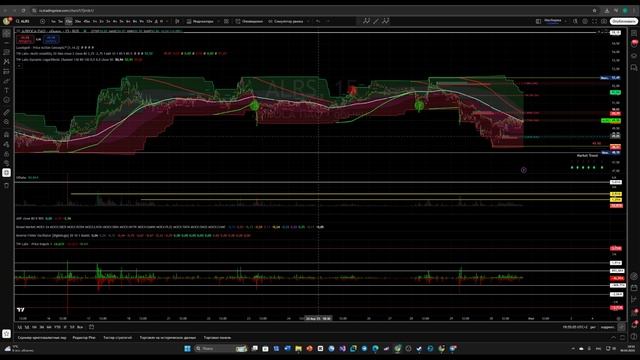Open the Индикаторы indicators dialog

point(200,21)
